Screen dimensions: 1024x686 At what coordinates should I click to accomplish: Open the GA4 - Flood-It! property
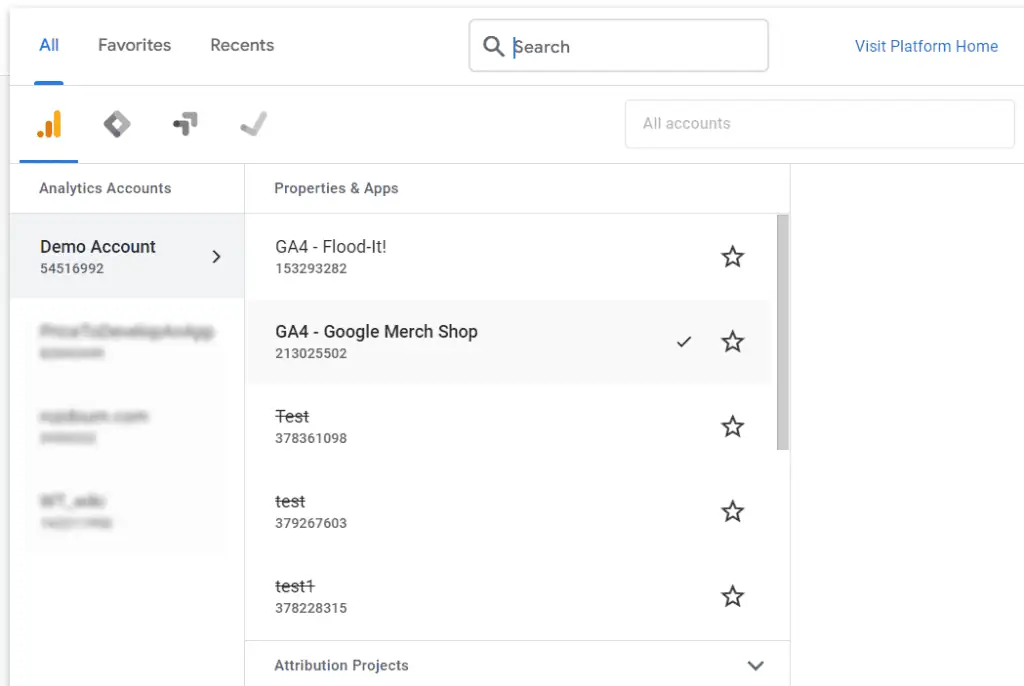coord(331,247)
